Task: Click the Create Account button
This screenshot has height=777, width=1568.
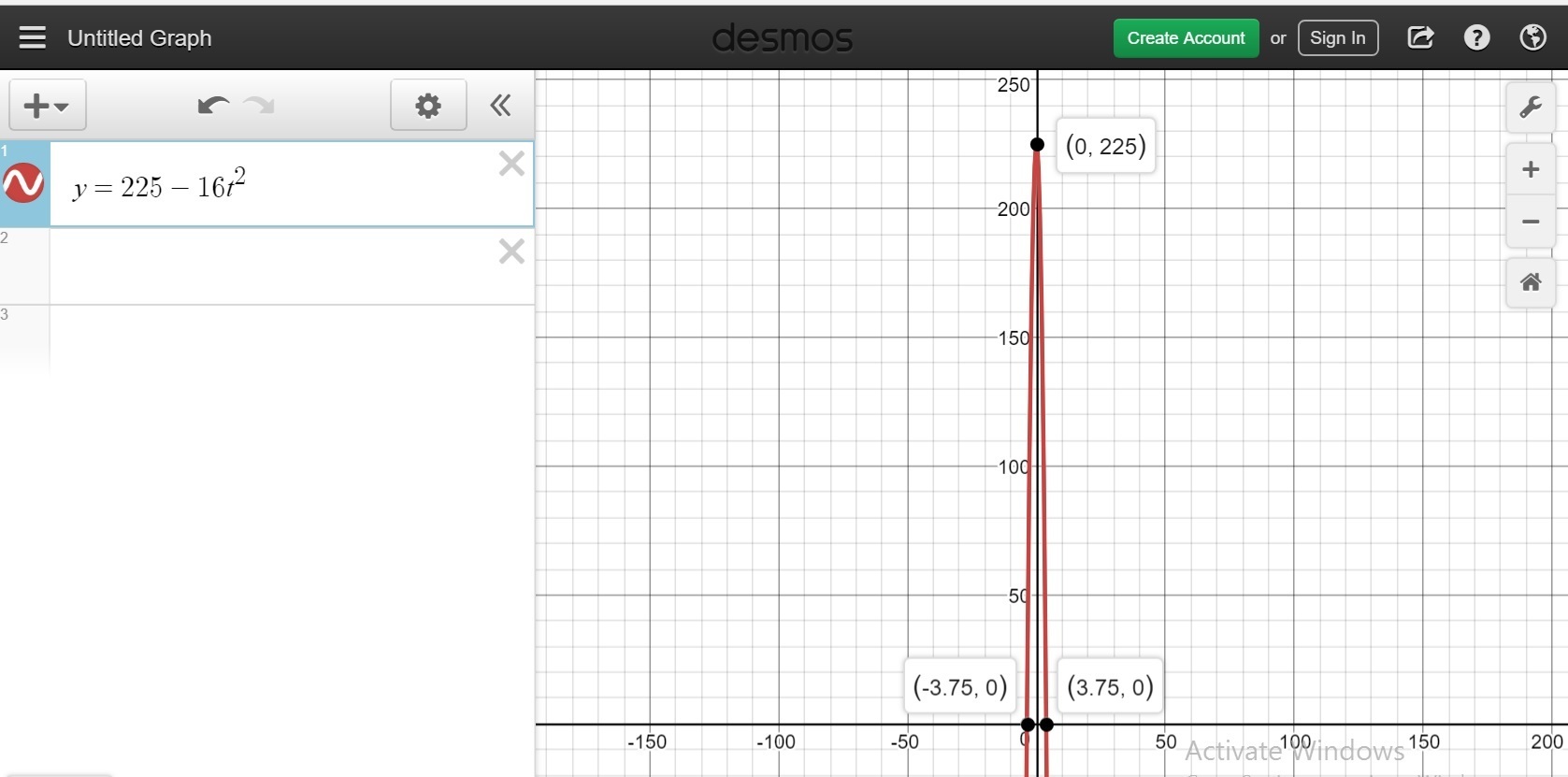Action: click(1186, 38)
